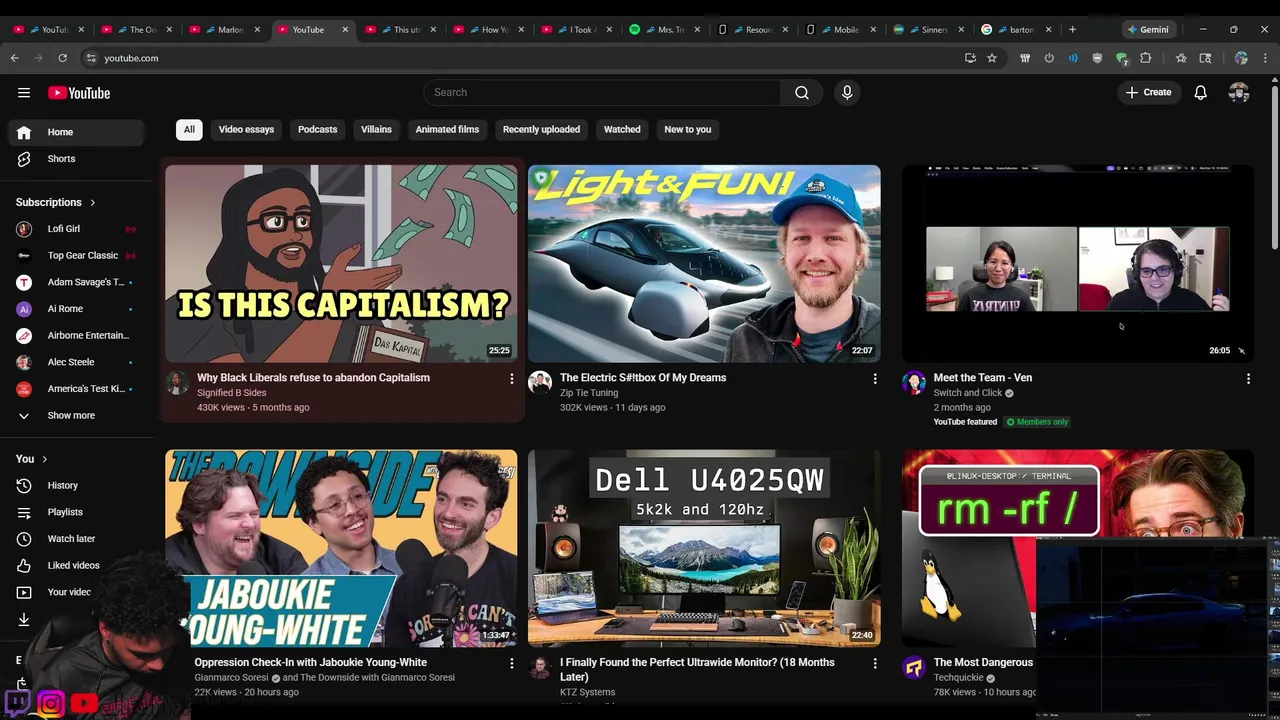
Task: Open the Dell U4025QW thumbnail
Action: (x=704, y=548)
